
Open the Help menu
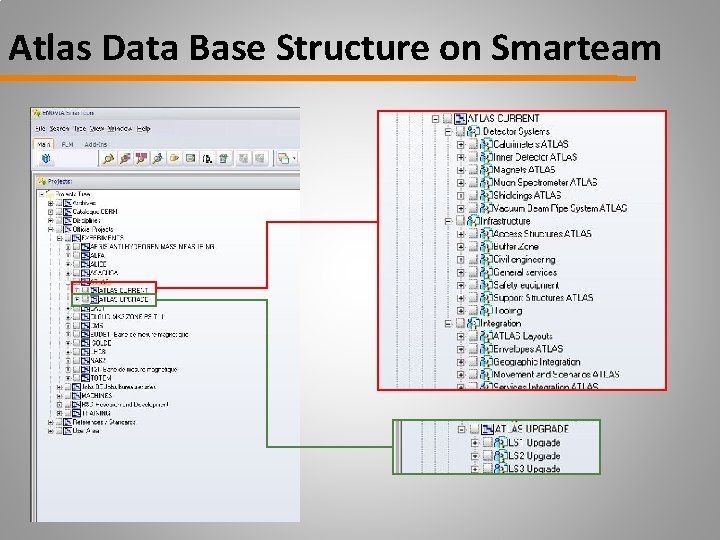pyautogui.click(x=143, y=129)
